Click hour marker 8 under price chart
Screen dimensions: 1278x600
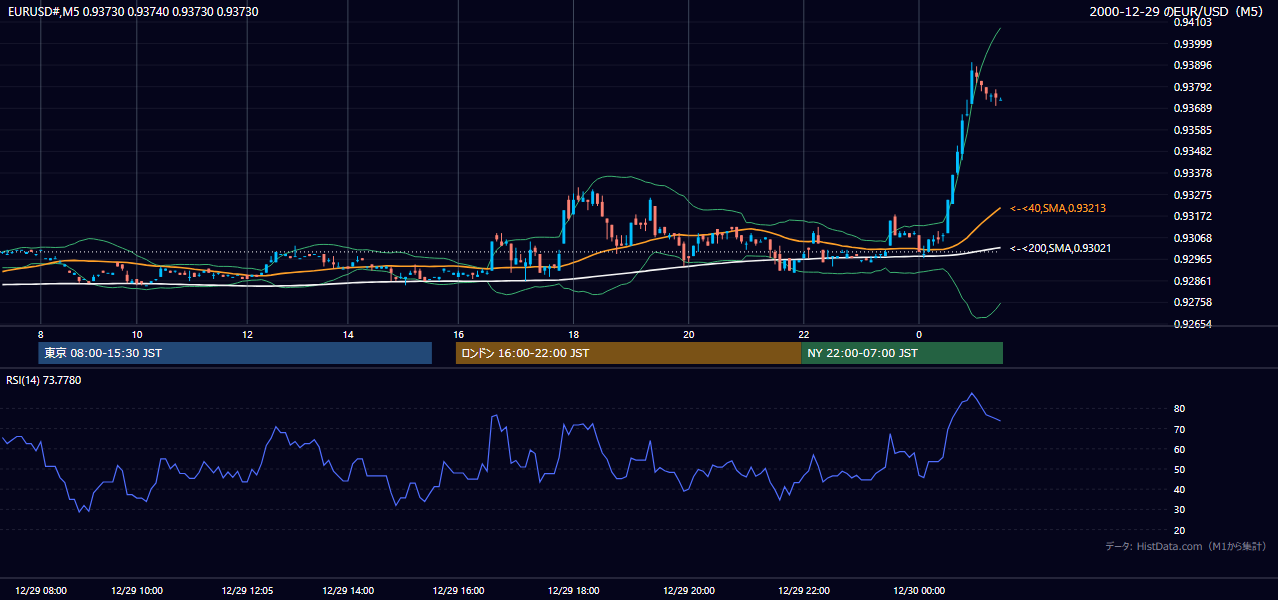(x=41, y=334)
